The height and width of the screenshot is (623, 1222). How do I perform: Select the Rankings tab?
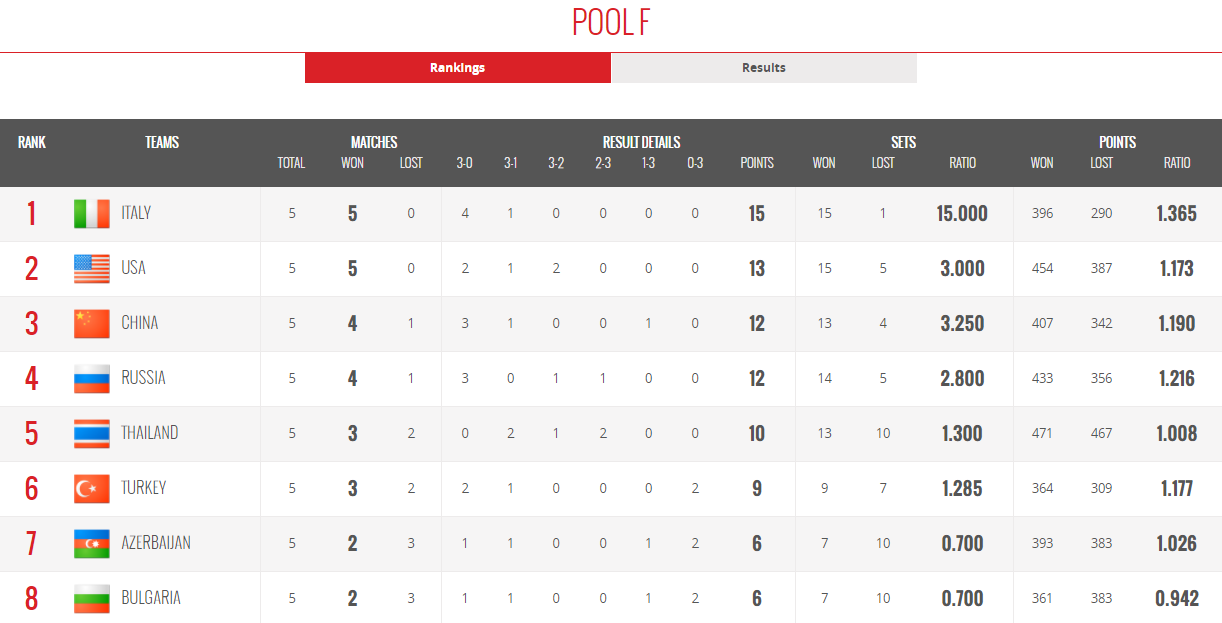click(x=458, y=68)
